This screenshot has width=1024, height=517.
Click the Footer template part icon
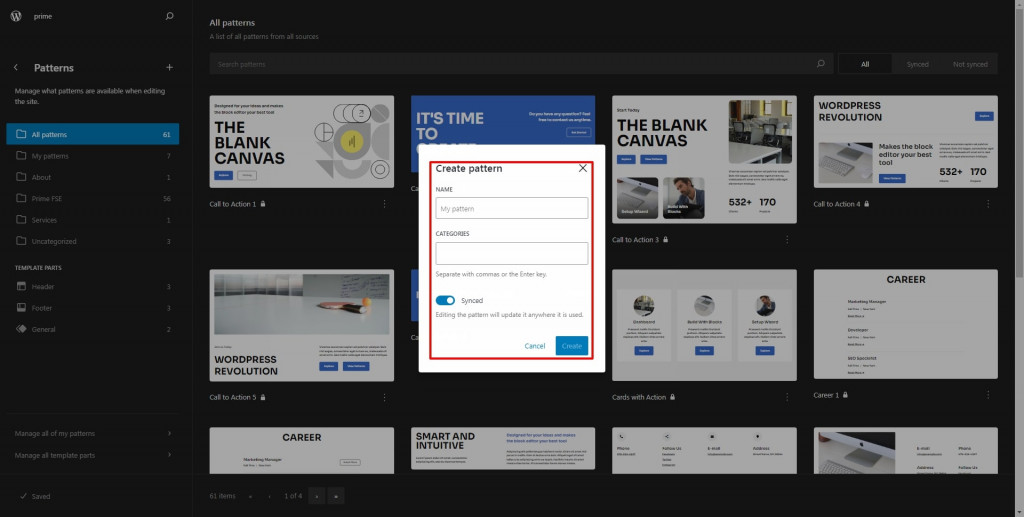pos(22,308)
